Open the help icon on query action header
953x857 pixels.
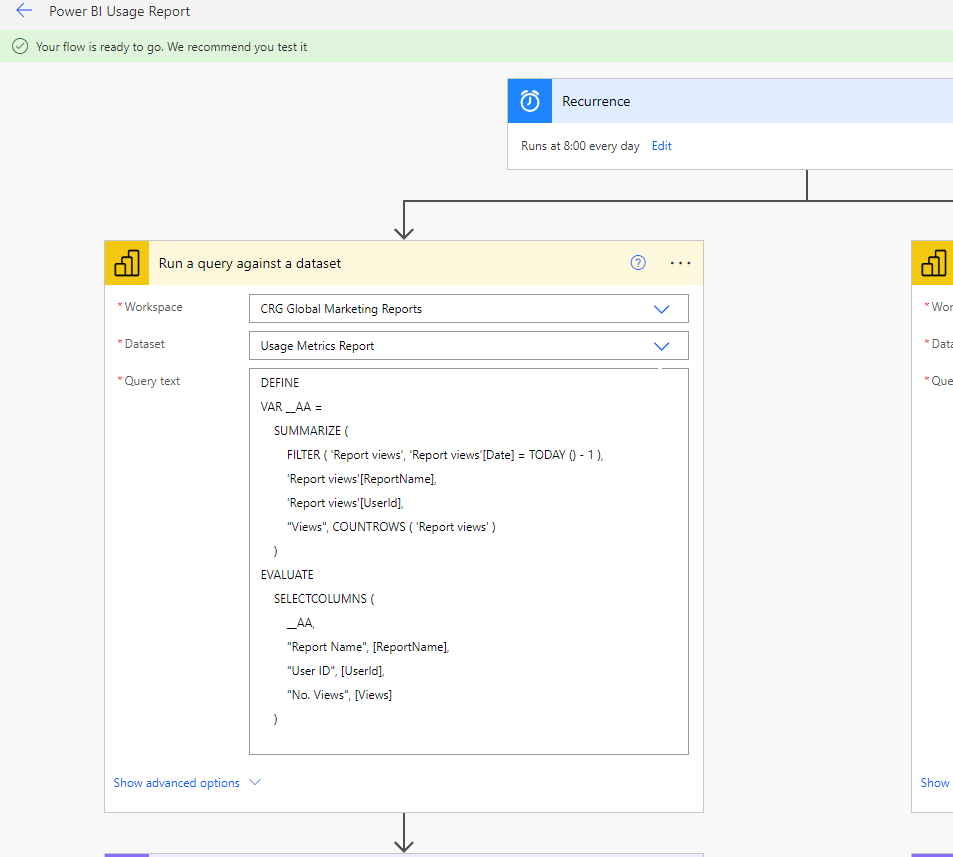pos(638,262)
